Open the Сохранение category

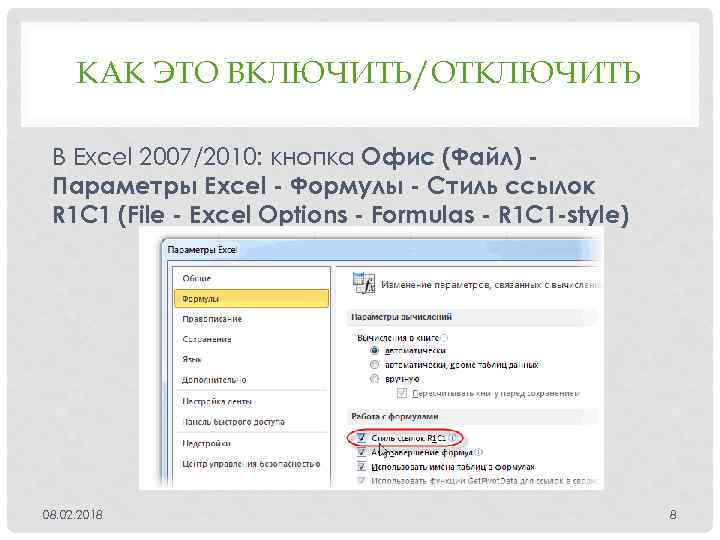click(x=207, y=339)
